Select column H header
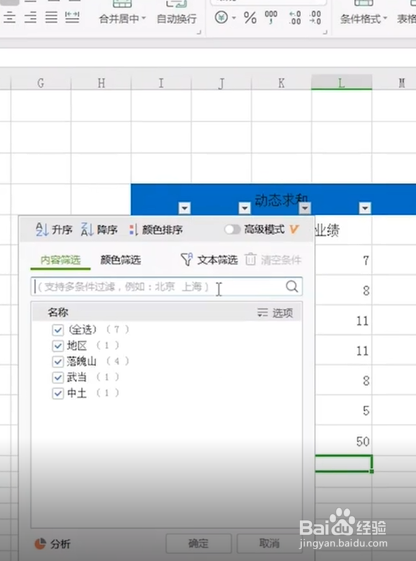Viewport: 416px width, 561px height. [x=101, y=83]
